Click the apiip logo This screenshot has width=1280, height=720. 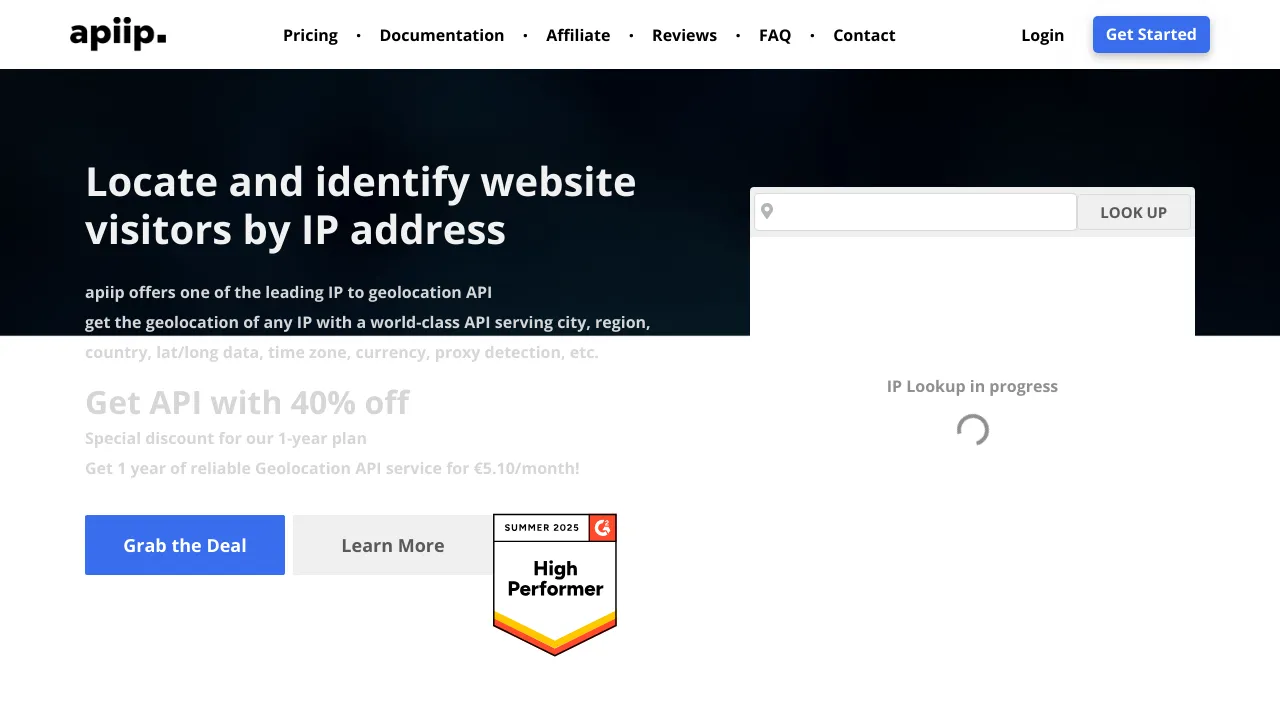(x=118, y=35)
